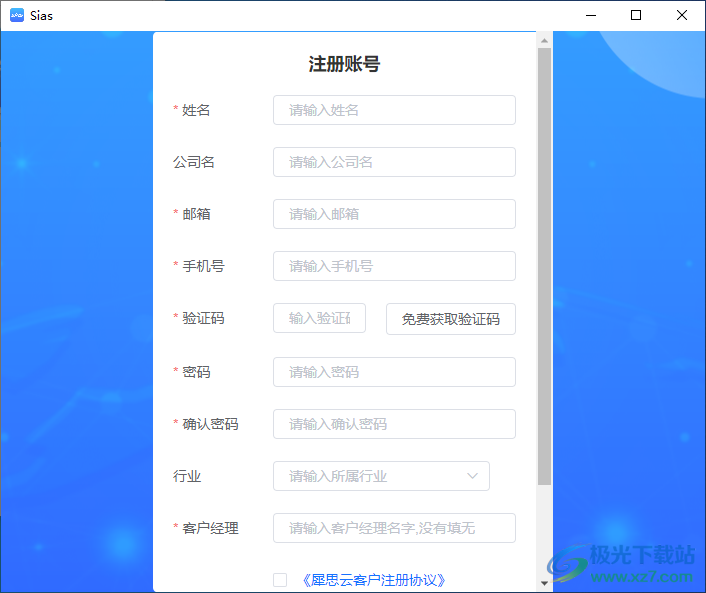
Task: Open the 请输入所属行业 industry dropdown
Action: click(x=381, y=476)
